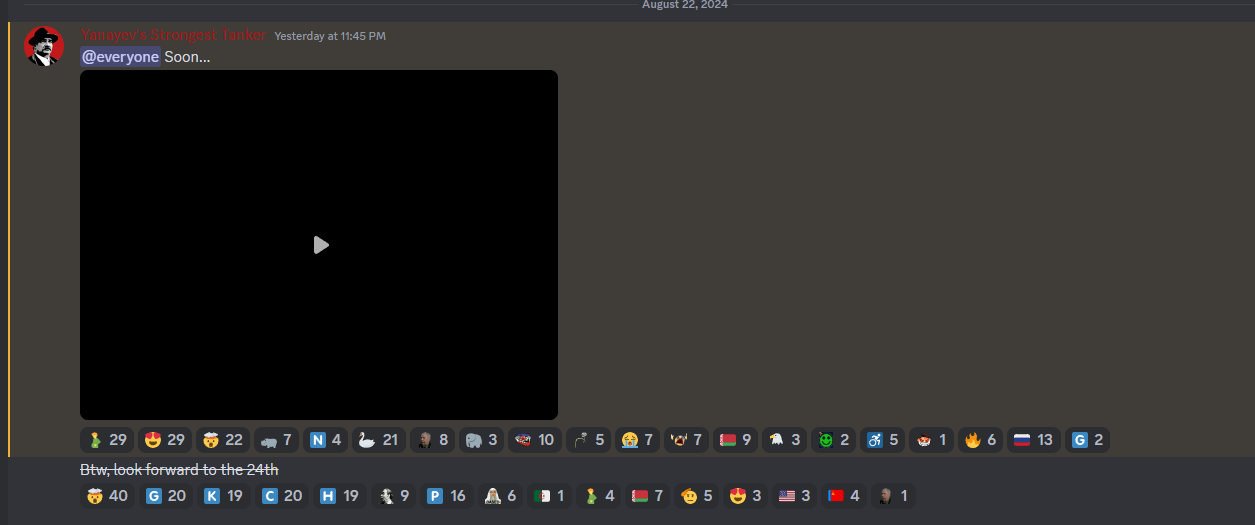Toggle exploding head reaction with count 22

(224, 440)
